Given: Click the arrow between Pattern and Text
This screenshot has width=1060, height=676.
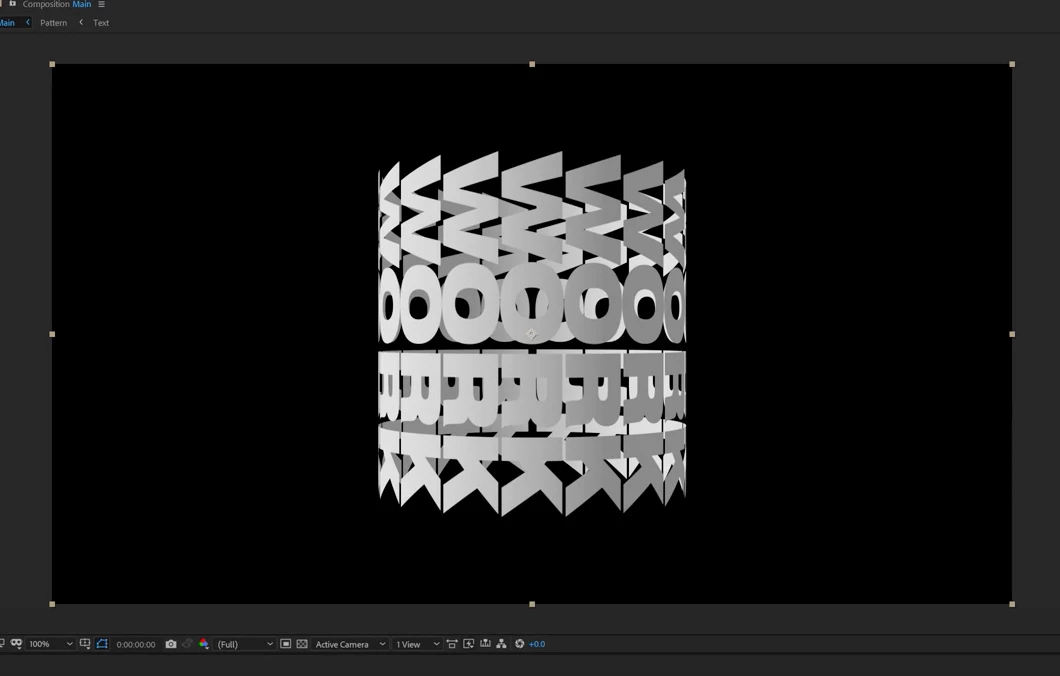Looking at the screenshot, I should pos(81,22).
